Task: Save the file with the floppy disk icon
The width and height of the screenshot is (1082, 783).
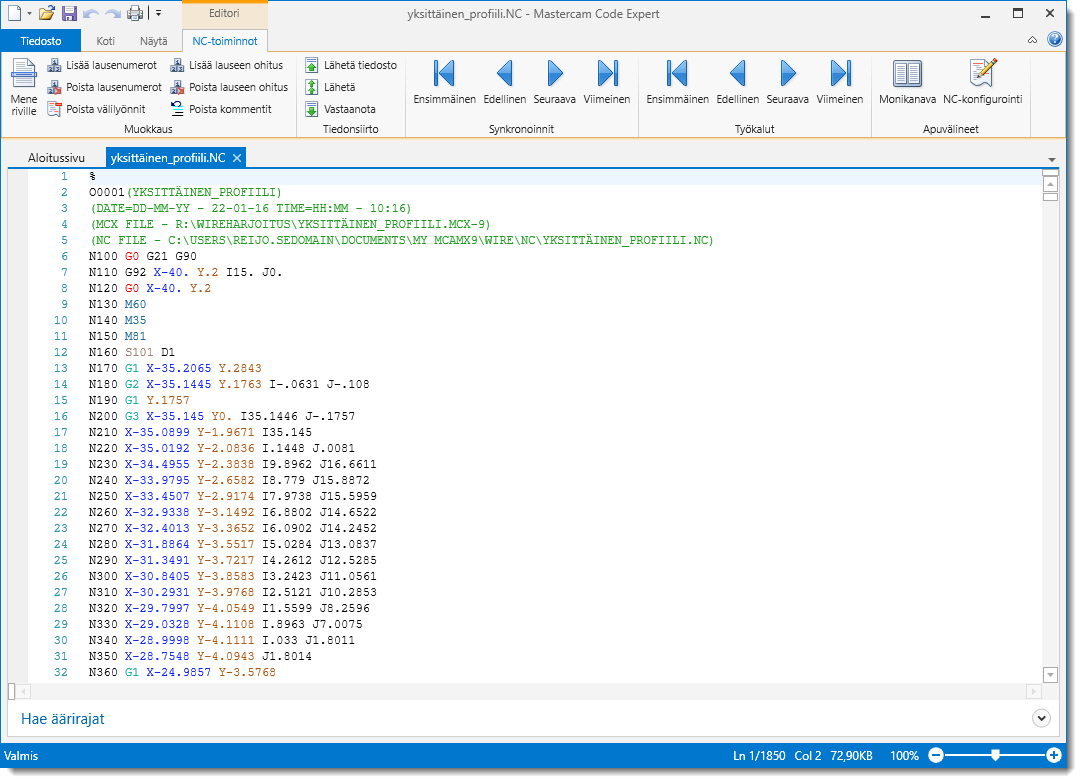Action: 69,13
